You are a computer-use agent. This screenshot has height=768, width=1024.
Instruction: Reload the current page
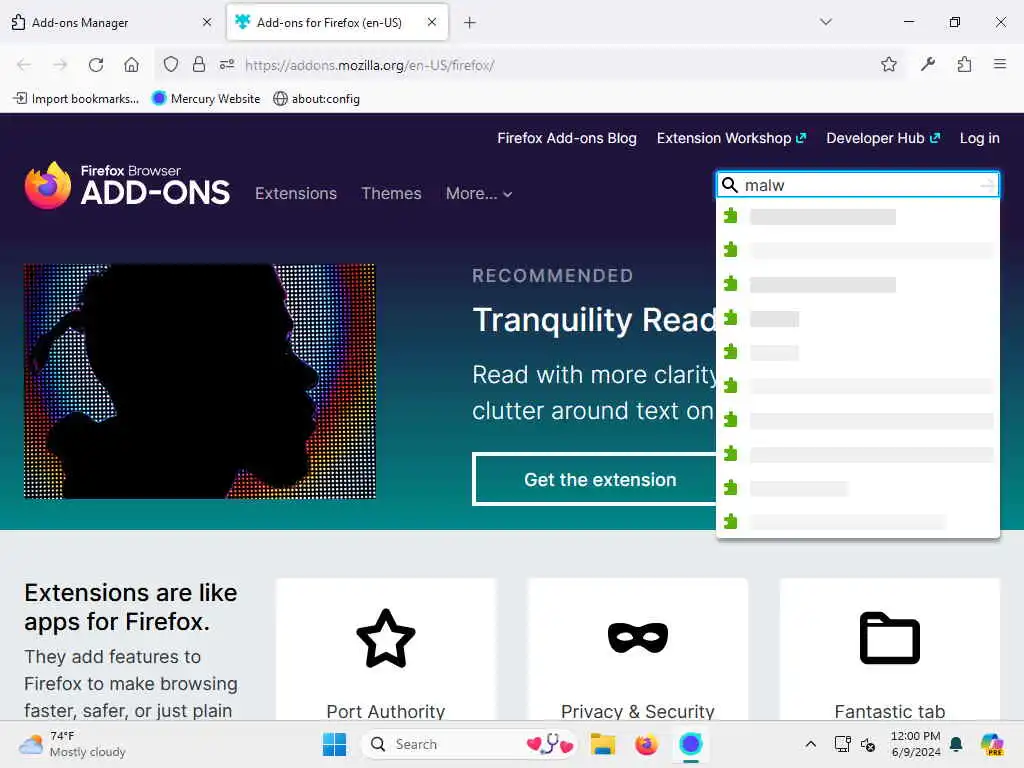tap(96, 65)
